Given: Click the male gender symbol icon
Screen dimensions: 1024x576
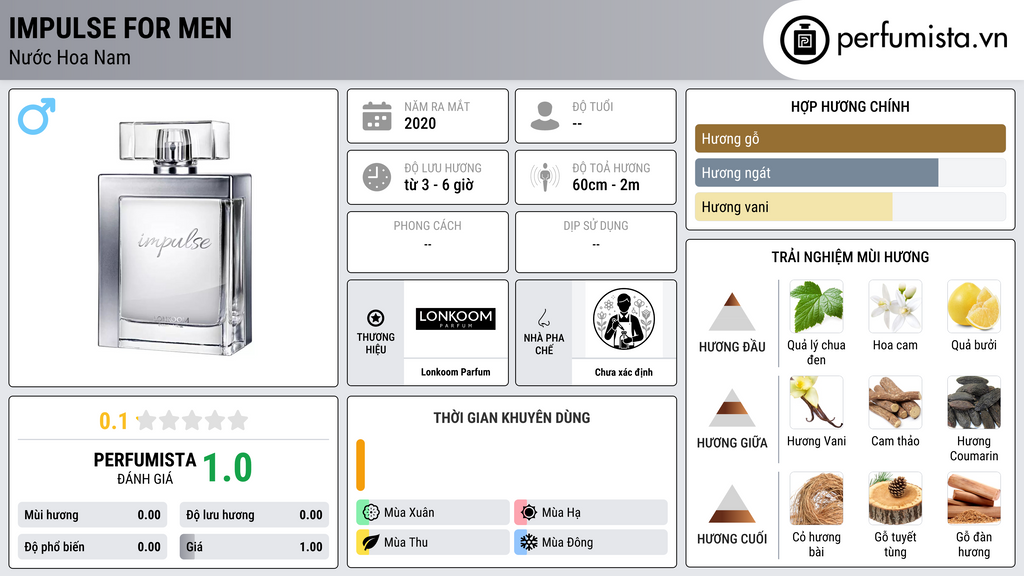Looking at the screenshot, I should 37,116.
